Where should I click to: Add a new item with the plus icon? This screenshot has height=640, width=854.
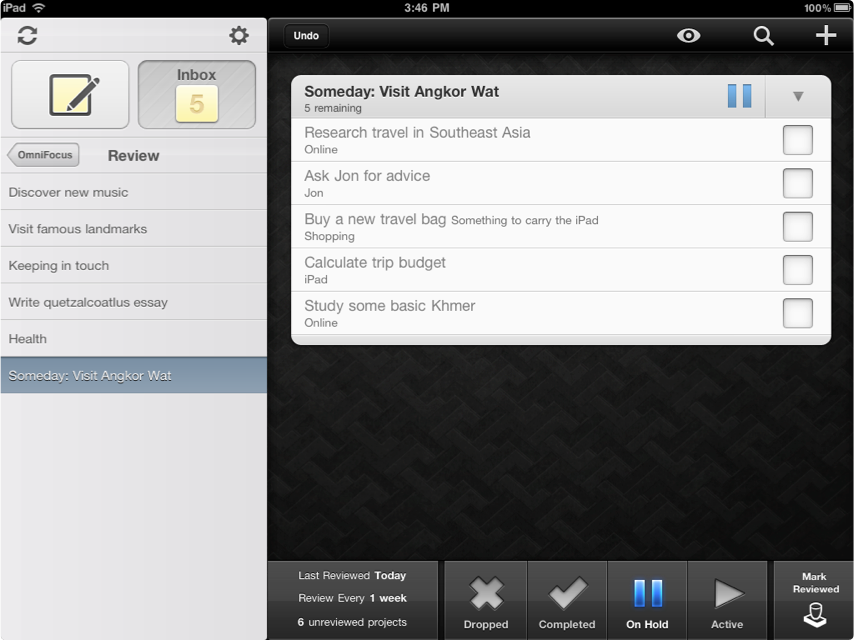[x=825, y=36]
